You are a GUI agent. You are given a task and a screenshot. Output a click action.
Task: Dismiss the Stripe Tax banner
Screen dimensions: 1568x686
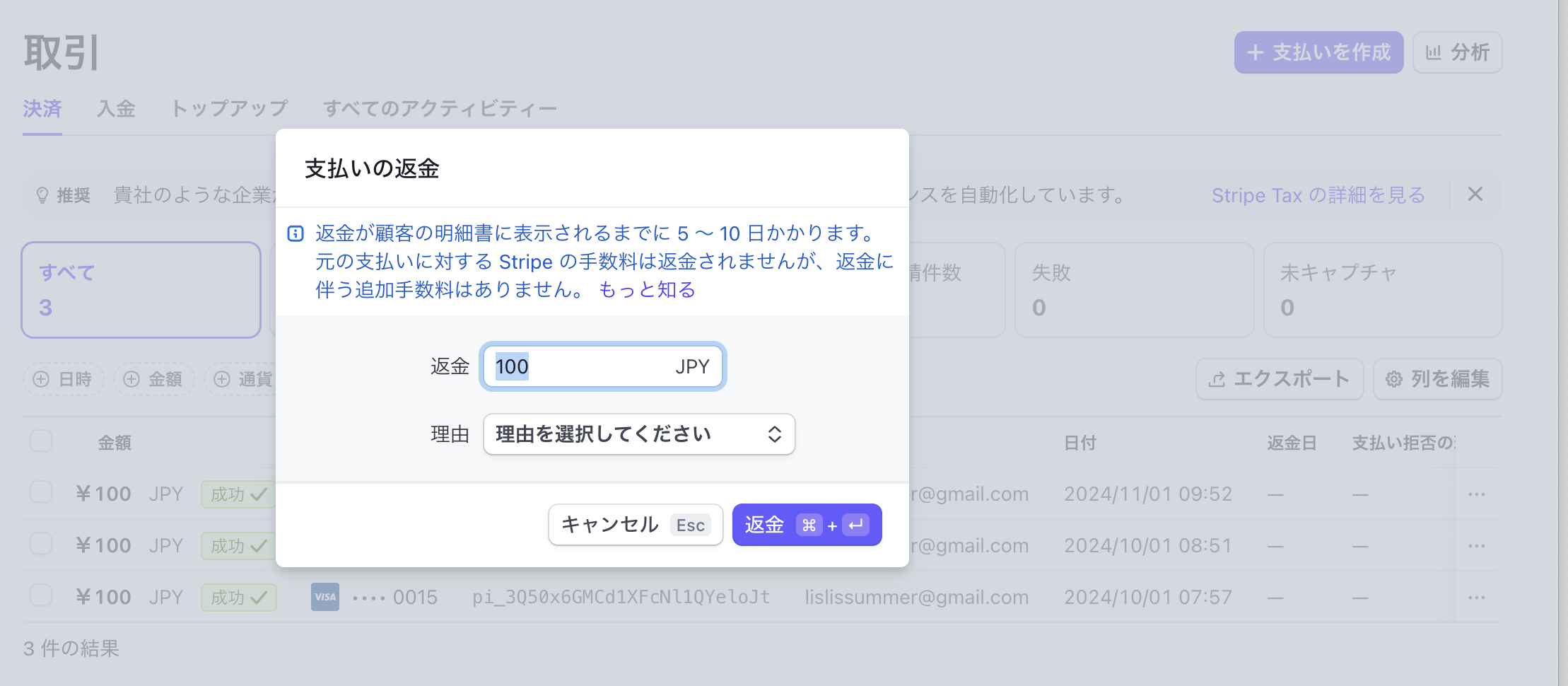pos(1475,194)
